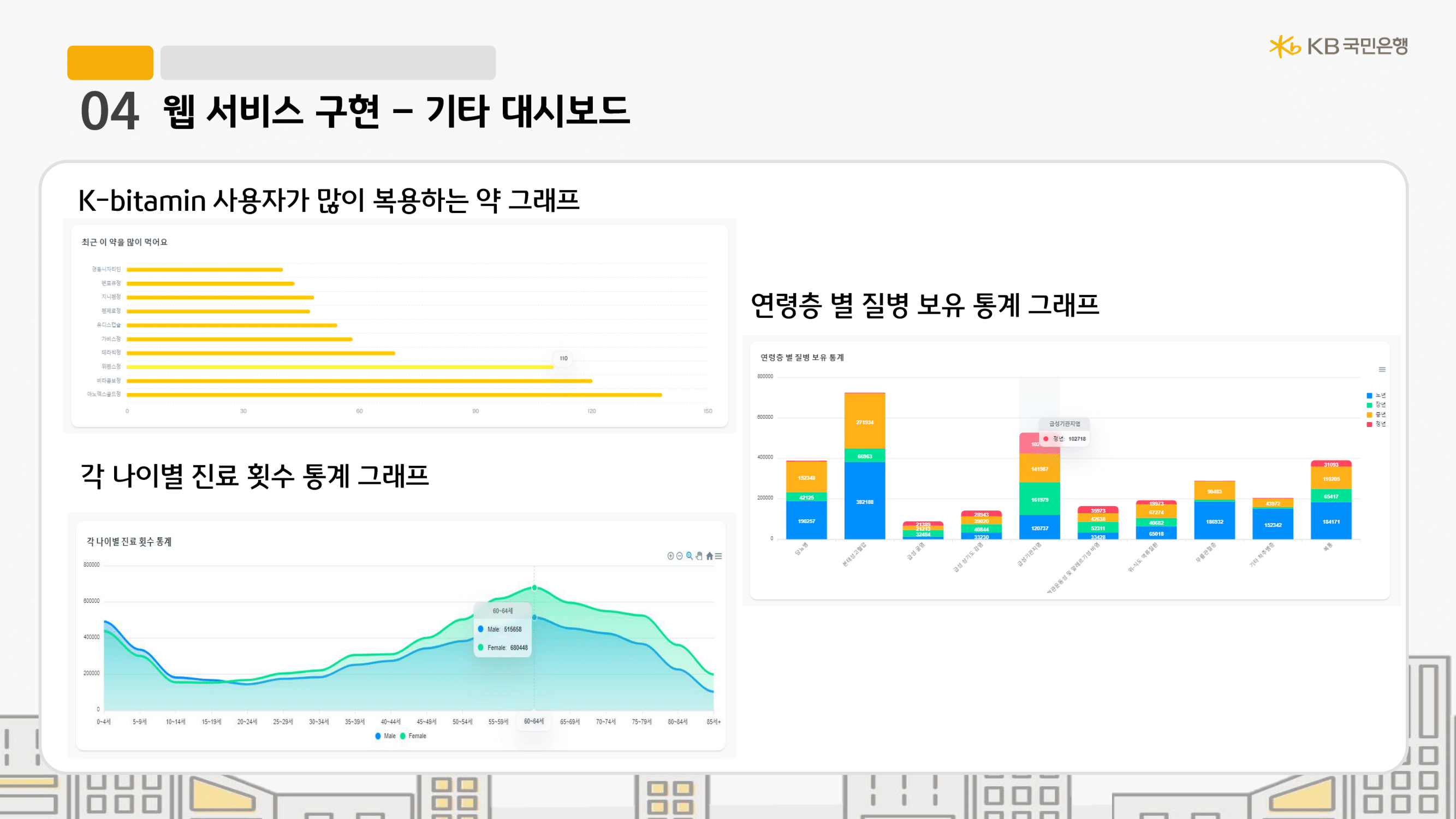Click zoom-in icon on line chart toolbar
The width and height of the screenshot is (1456, 819).
click(670, 556)
